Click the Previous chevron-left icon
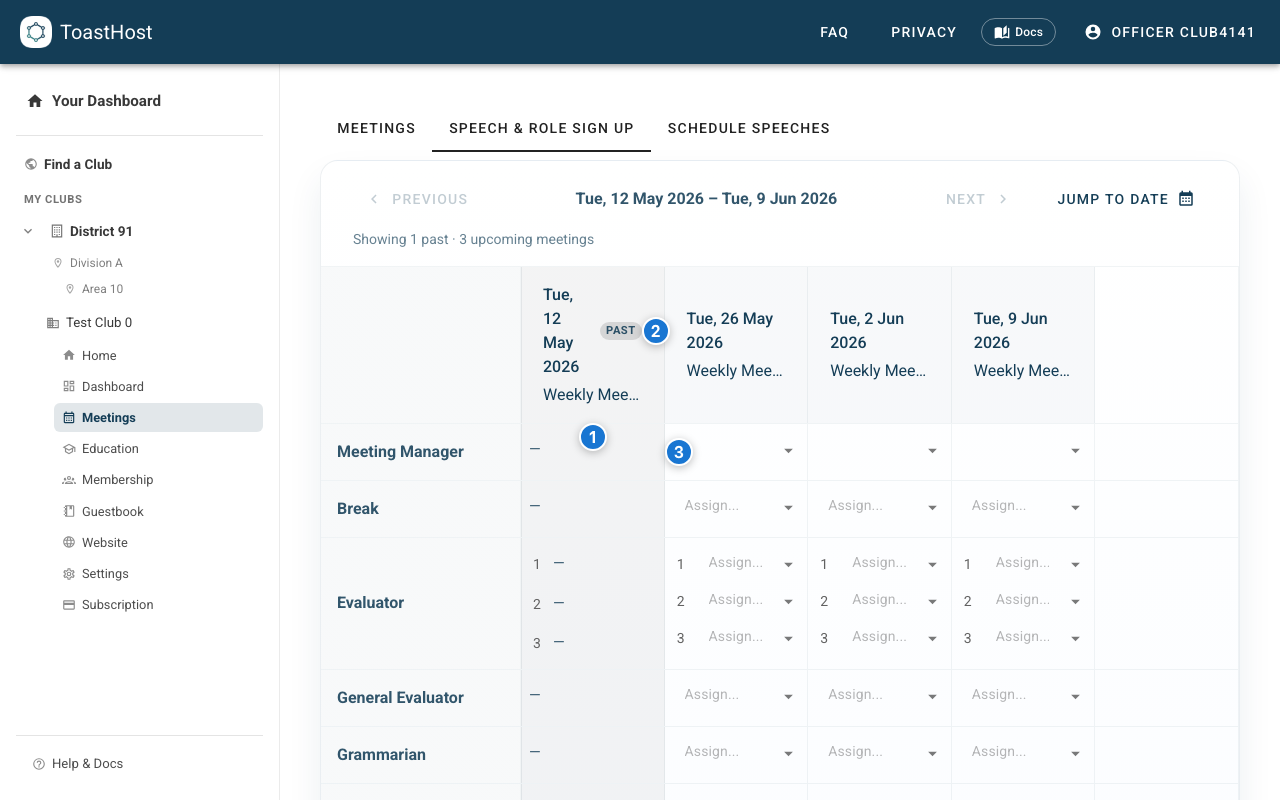The height and width of the screenshot is (800, 1280). click(374, 199)
